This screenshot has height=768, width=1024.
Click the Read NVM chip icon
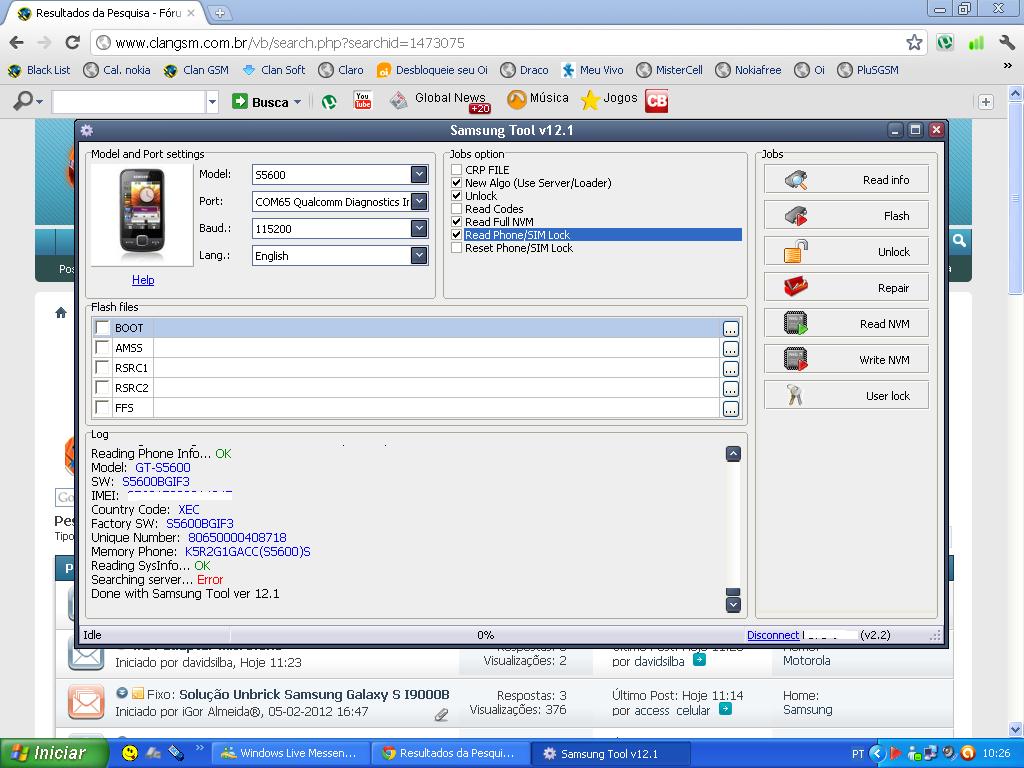click(796, 323)
